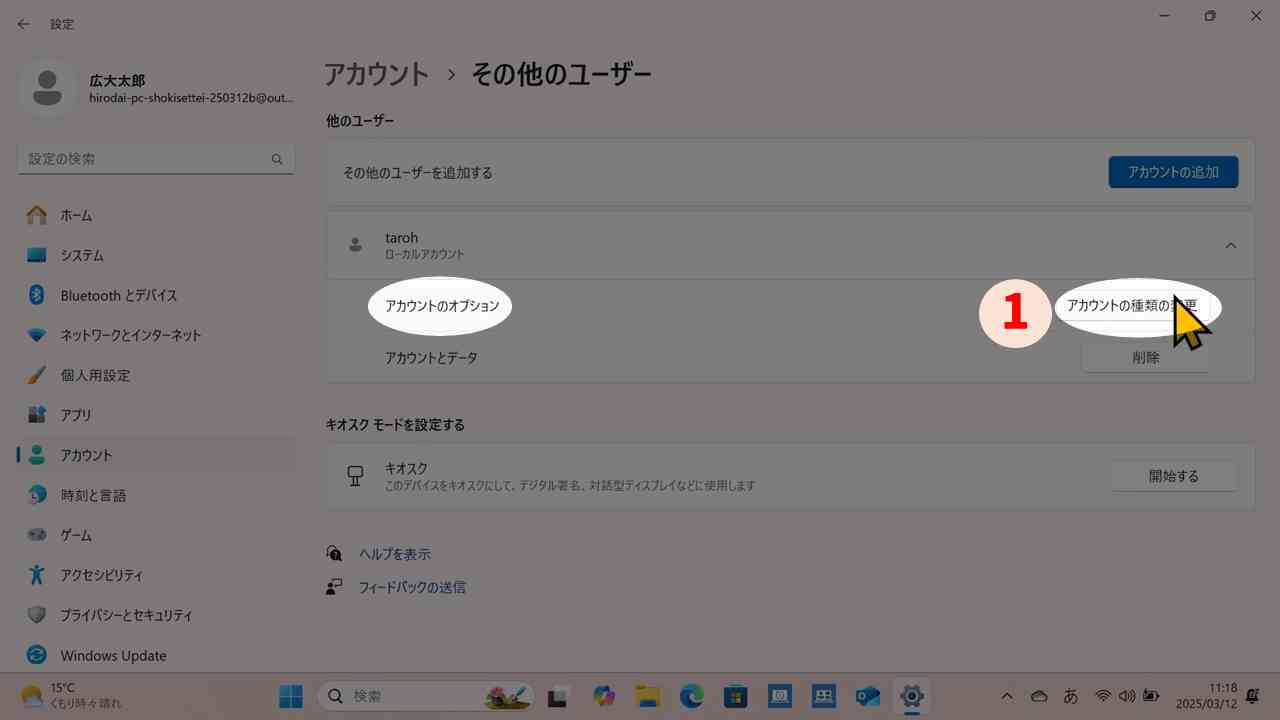This screenshot has width=1280, height=720.
Task: Launch Microsoft Edge from the taskbar
Action: (x=692, y=696)
